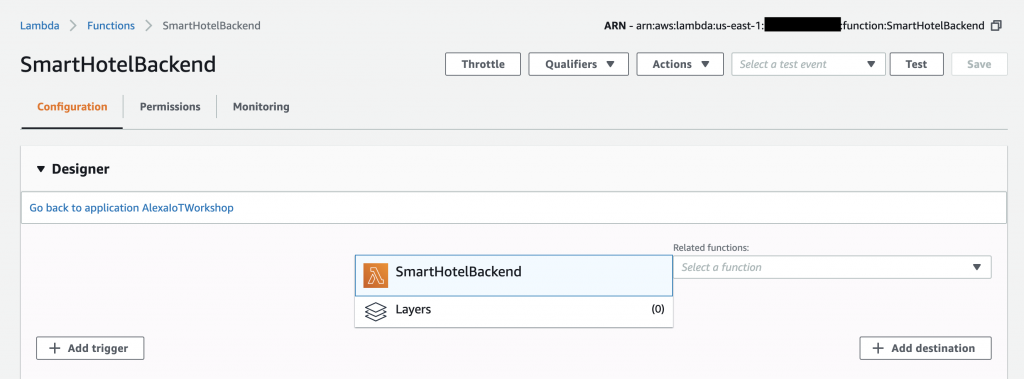Click the SmartHotelBackend breadcrumb text
Viewport: 1024px width, 379px height.
tap(212, 26)
